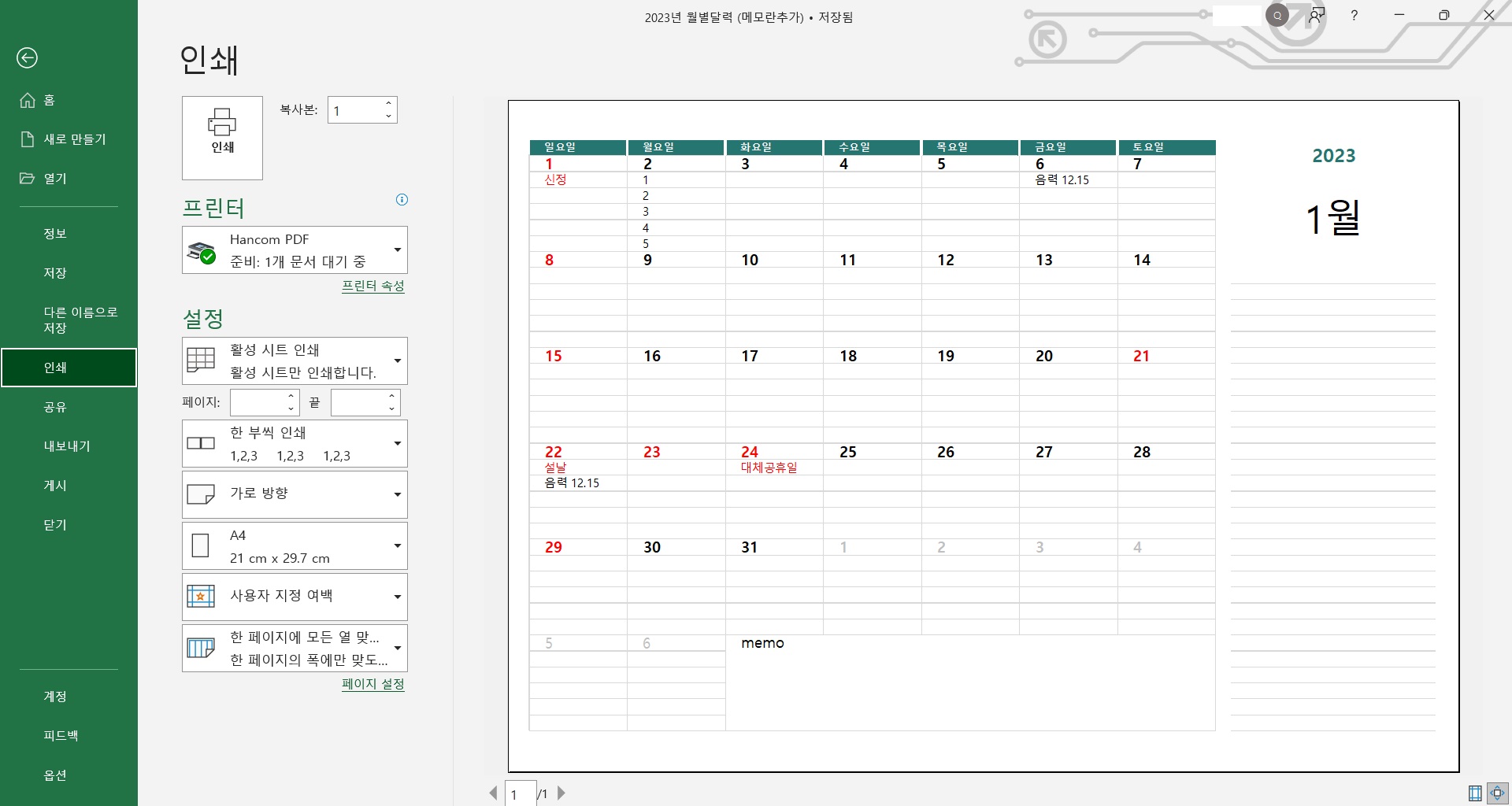Click the 페이지 start input field

click(257, 402)
